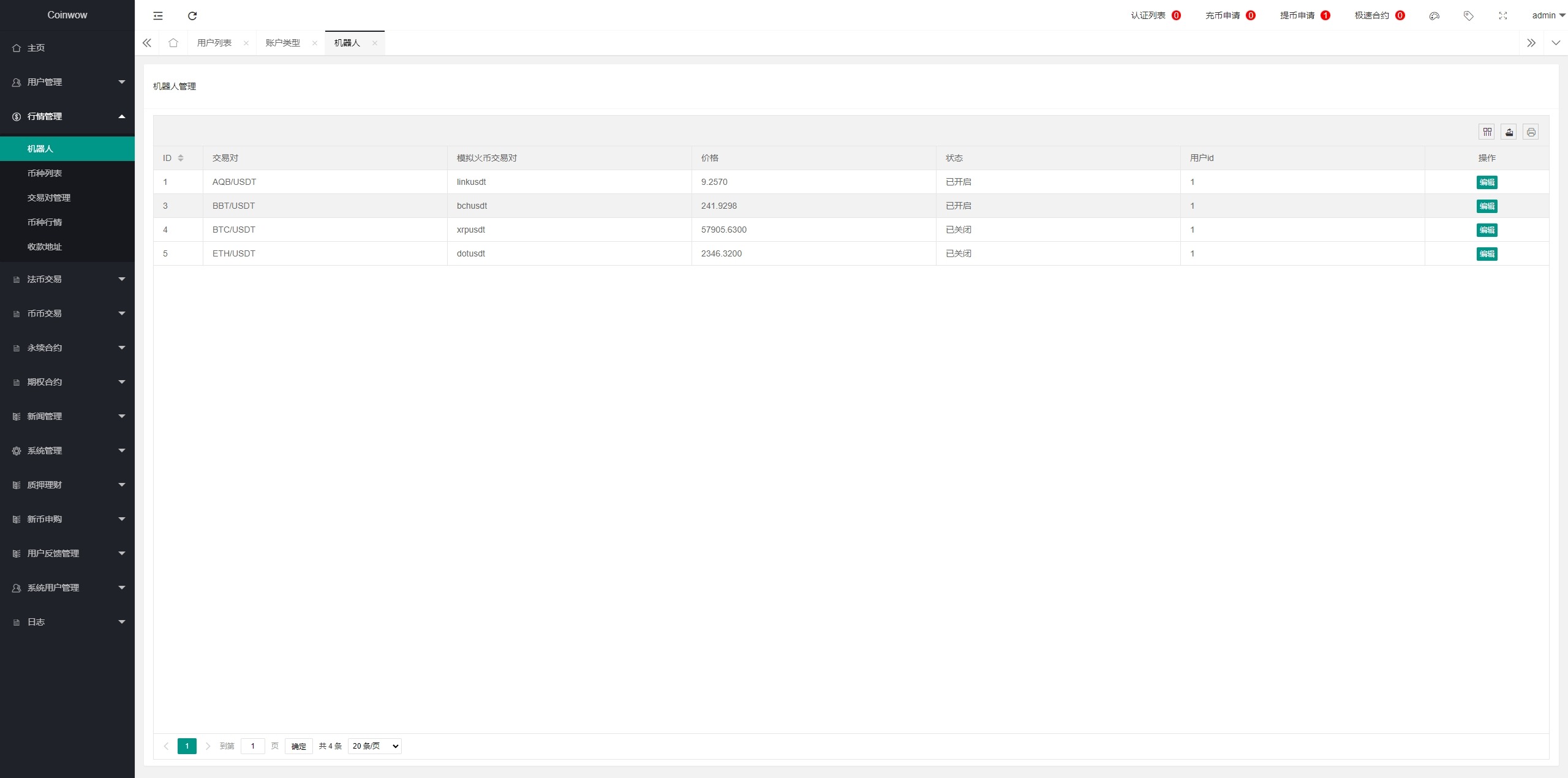Open the column filter icon above the table

[x=1487, y=132]
